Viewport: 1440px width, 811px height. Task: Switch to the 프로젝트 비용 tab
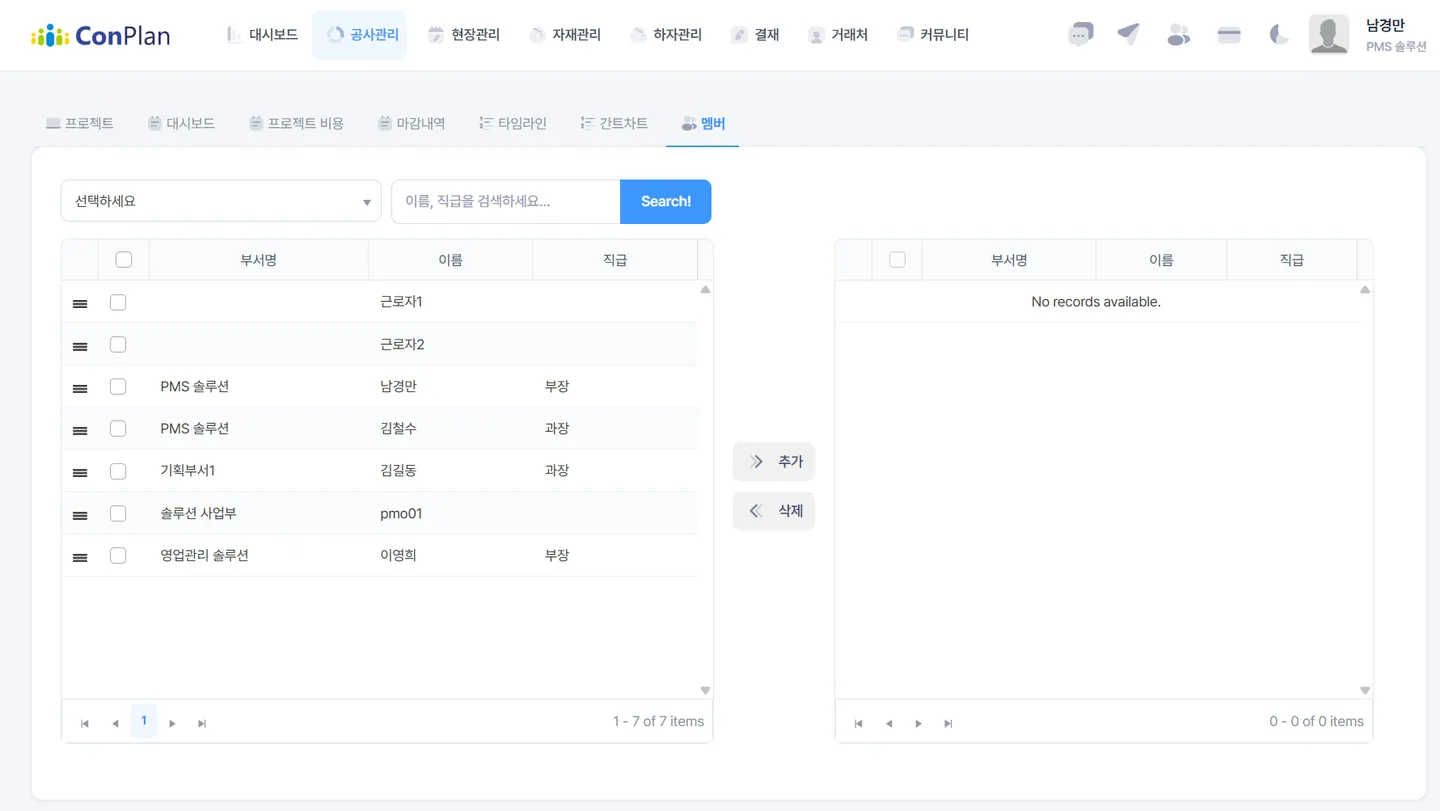click(x=296, y=123)
